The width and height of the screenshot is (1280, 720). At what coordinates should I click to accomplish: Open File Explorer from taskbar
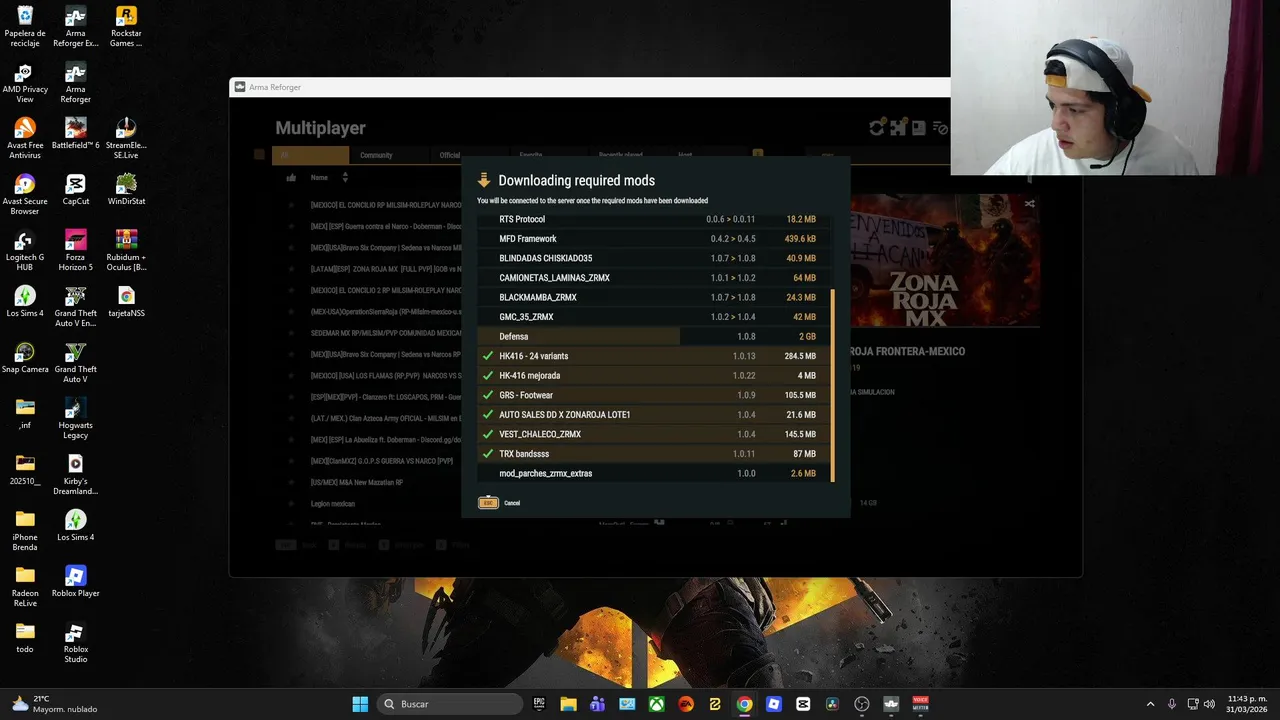coord(568,704)
